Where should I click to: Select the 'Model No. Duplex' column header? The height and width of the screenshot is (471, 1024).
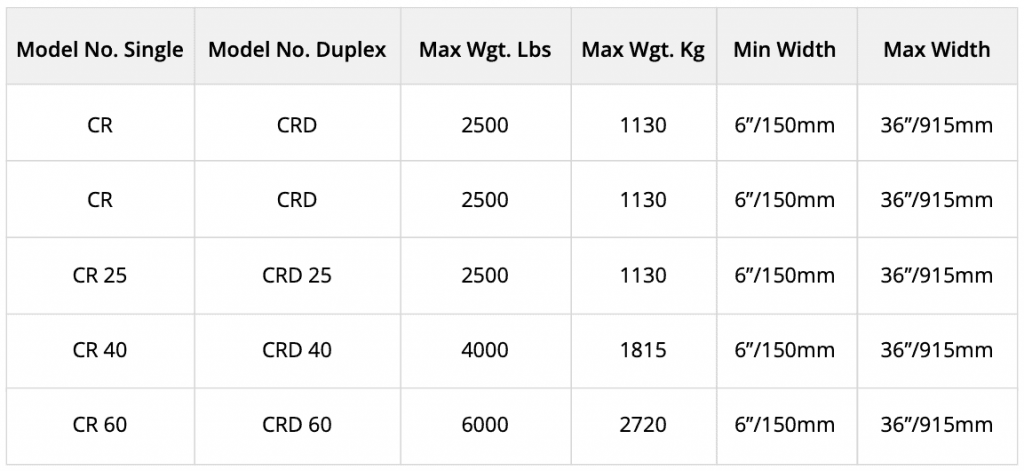pyautogui.click(x=297, y=50)
